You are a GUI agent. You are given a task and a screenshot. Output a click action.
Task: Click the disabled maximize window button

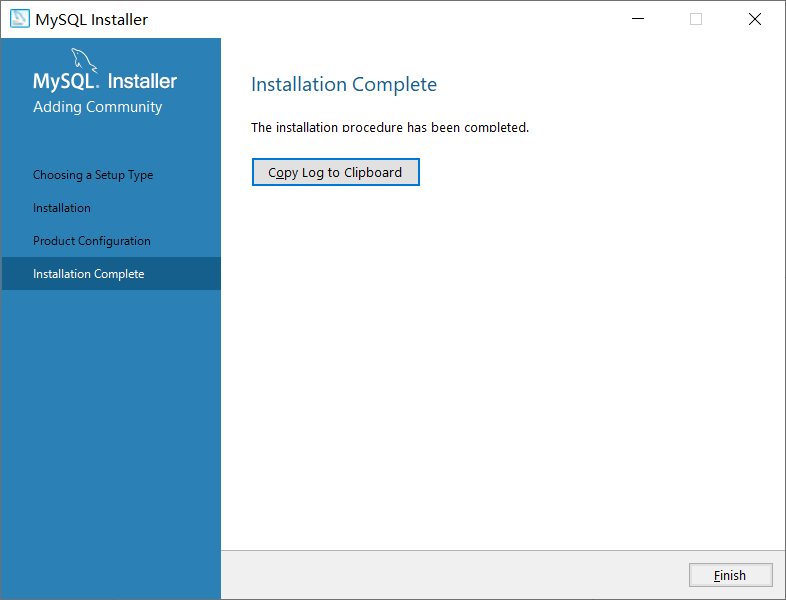pos(696,19)
